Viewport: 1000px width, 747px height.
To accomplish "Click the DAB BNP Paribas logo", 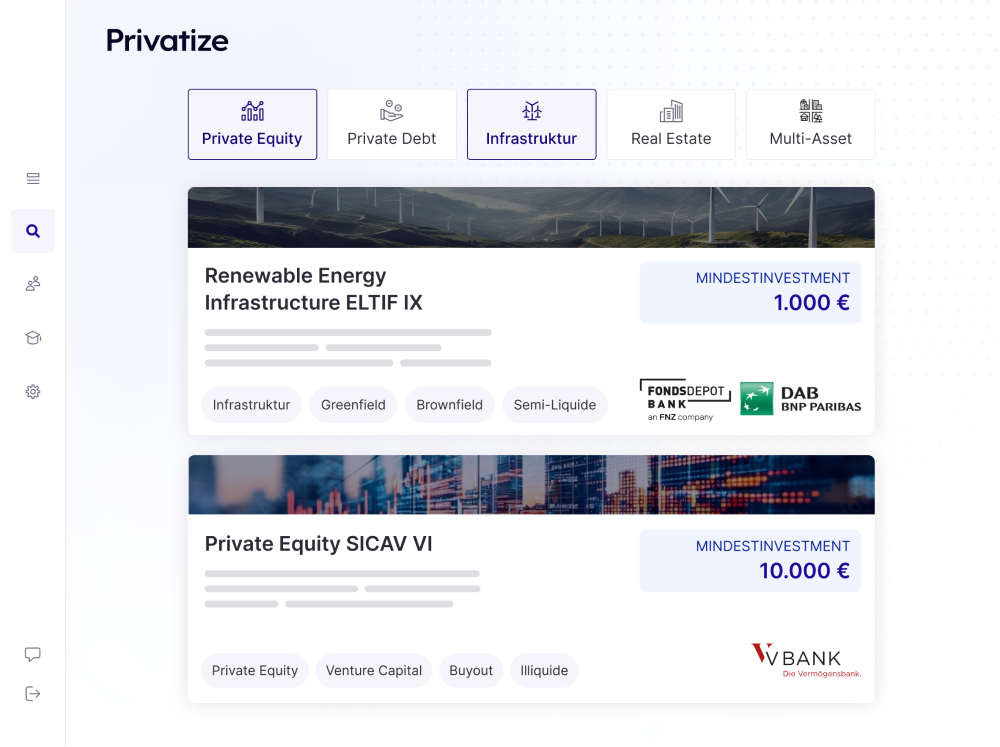I will click(x=800, y=398).
